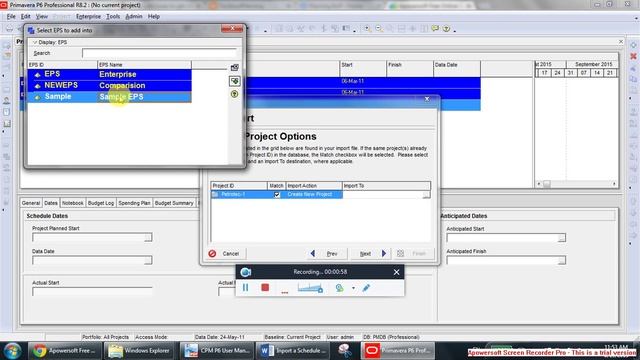
Task: Open Anticipated Start date picker
Action: point(562,238)
